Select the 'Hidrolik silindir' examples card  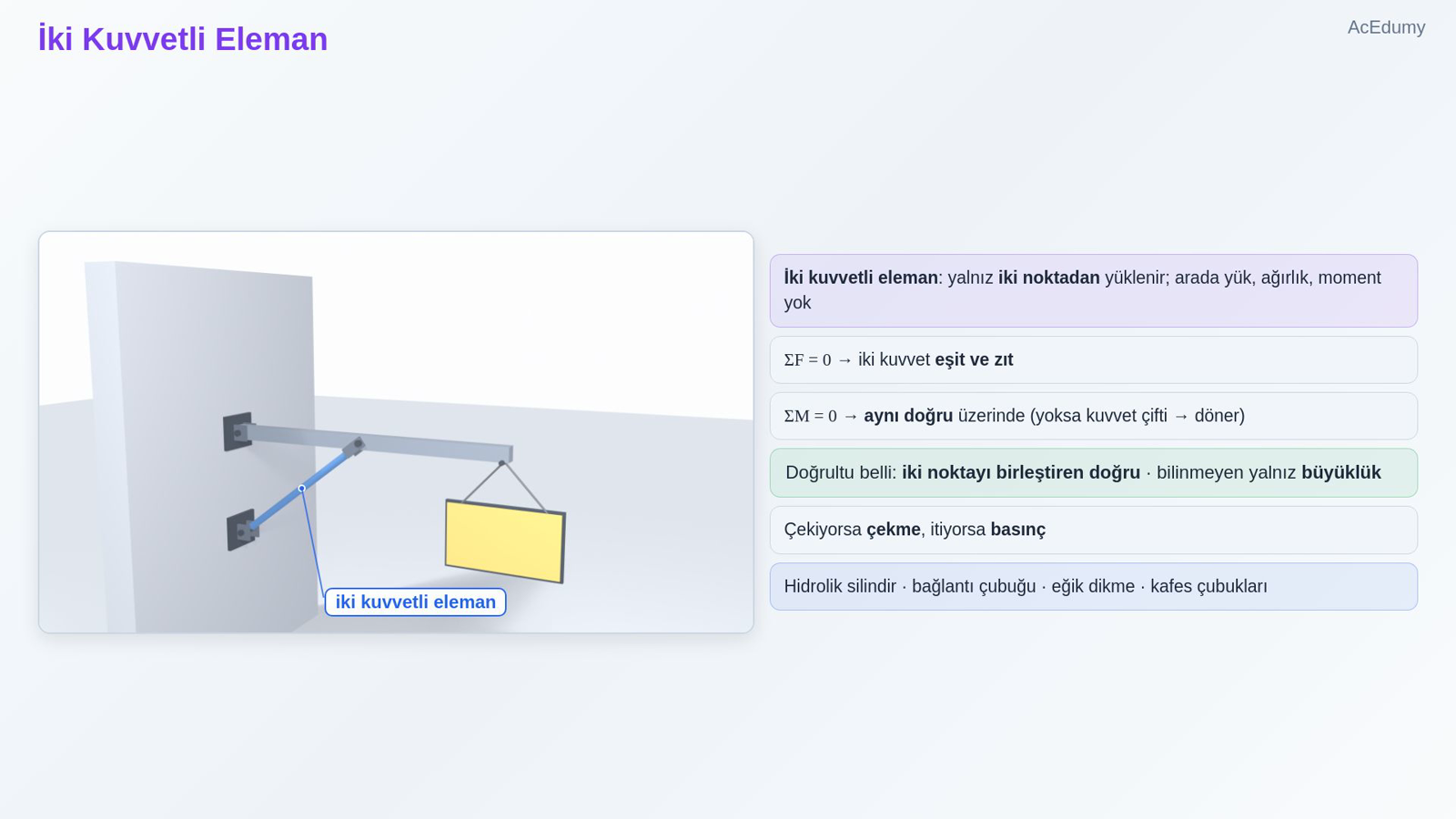point(1093,586)
